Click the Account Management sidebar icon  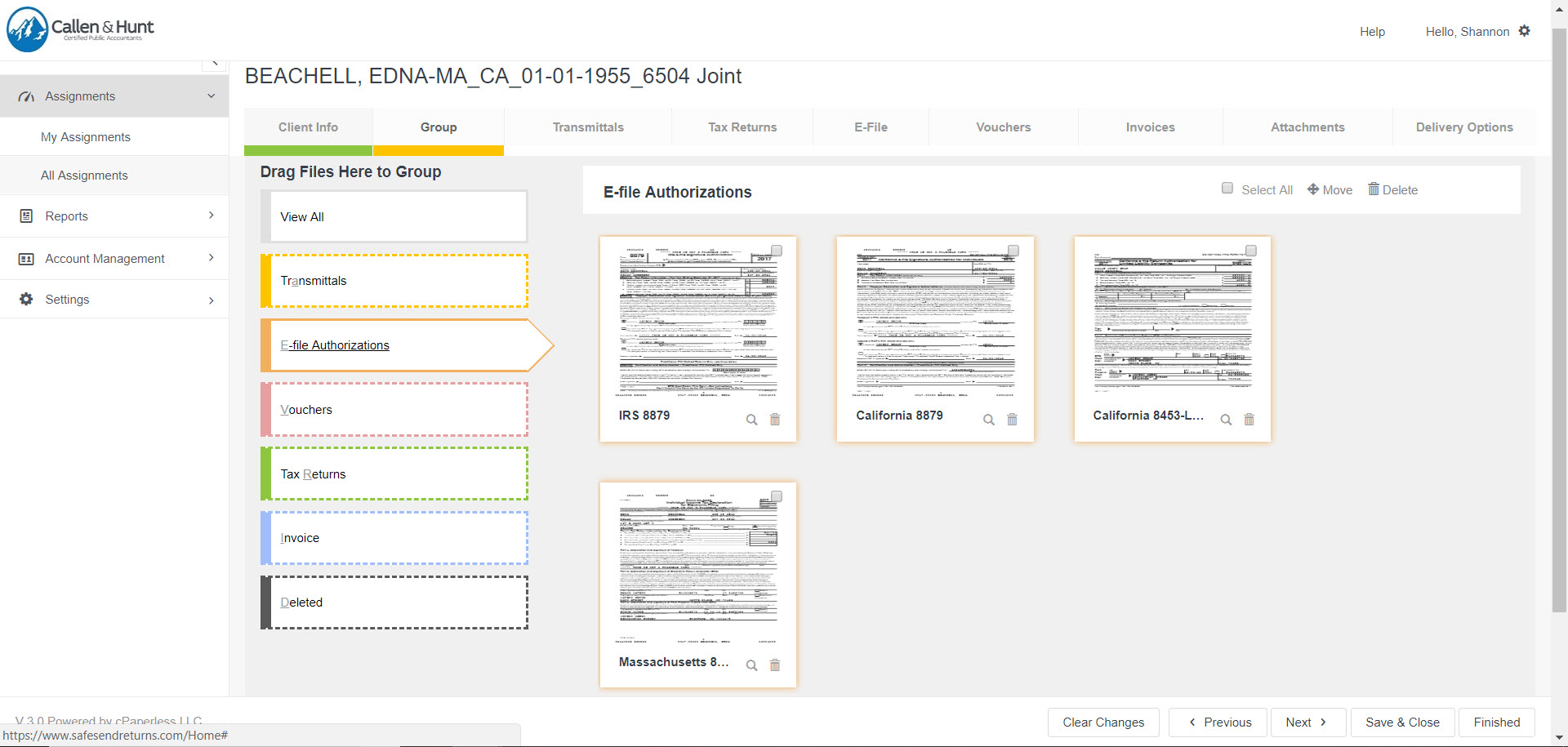[x=25, y=259]
